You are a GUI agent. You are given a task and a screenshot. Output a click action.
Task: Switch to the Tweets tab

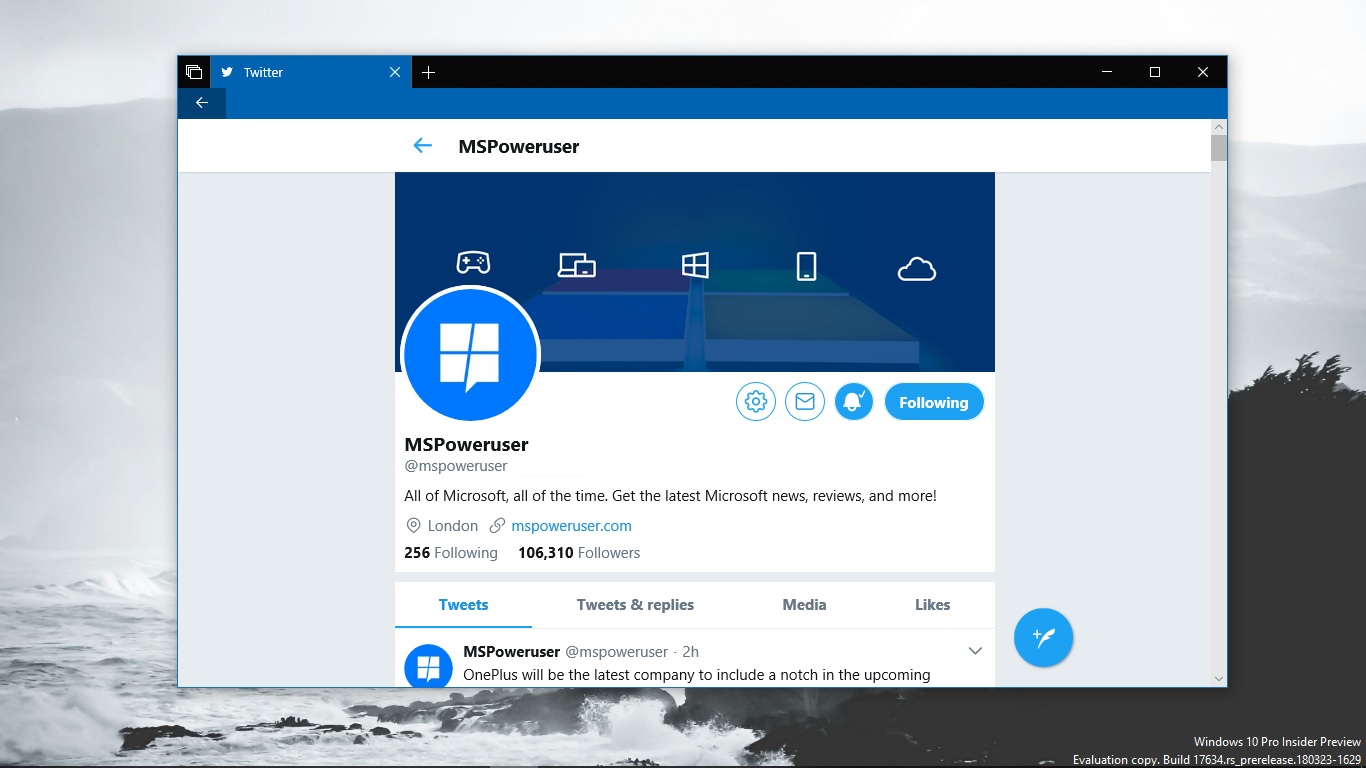point(463,605)
